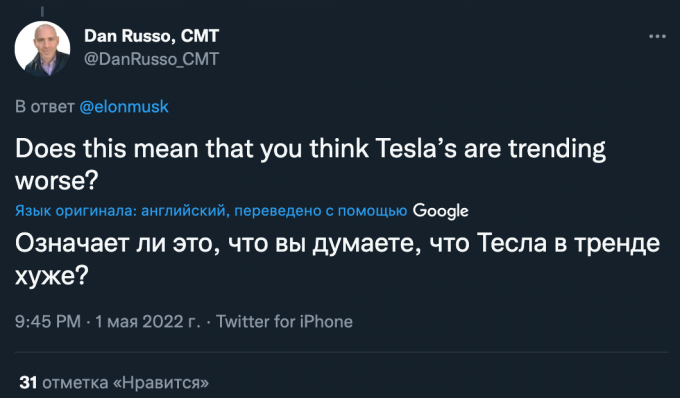Click the 31 likes counter number
The image size is (680, 398).
pyautogui.click(x=28, y=382)
